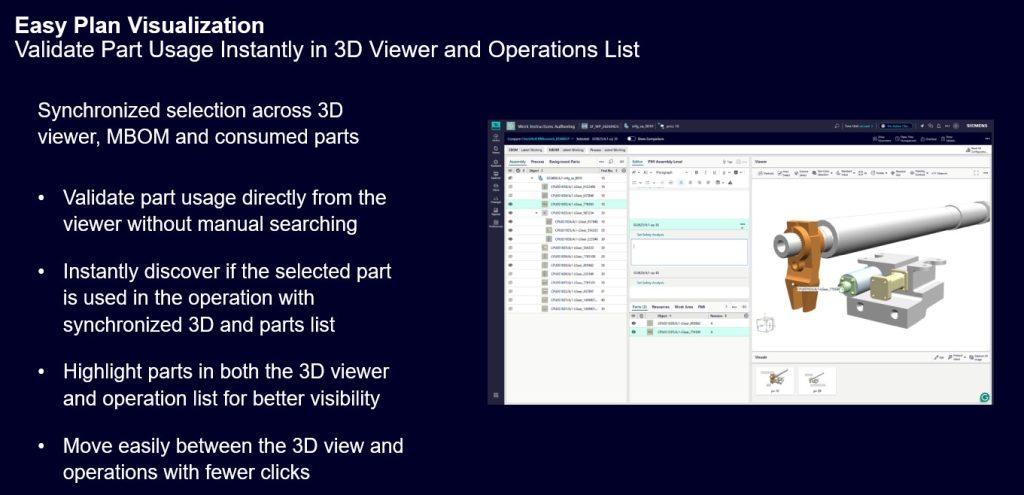This screenshot has width=1024, height=495.
Task: Click Capture 3D image in Visuals toolbar
Action: (978, 358)
